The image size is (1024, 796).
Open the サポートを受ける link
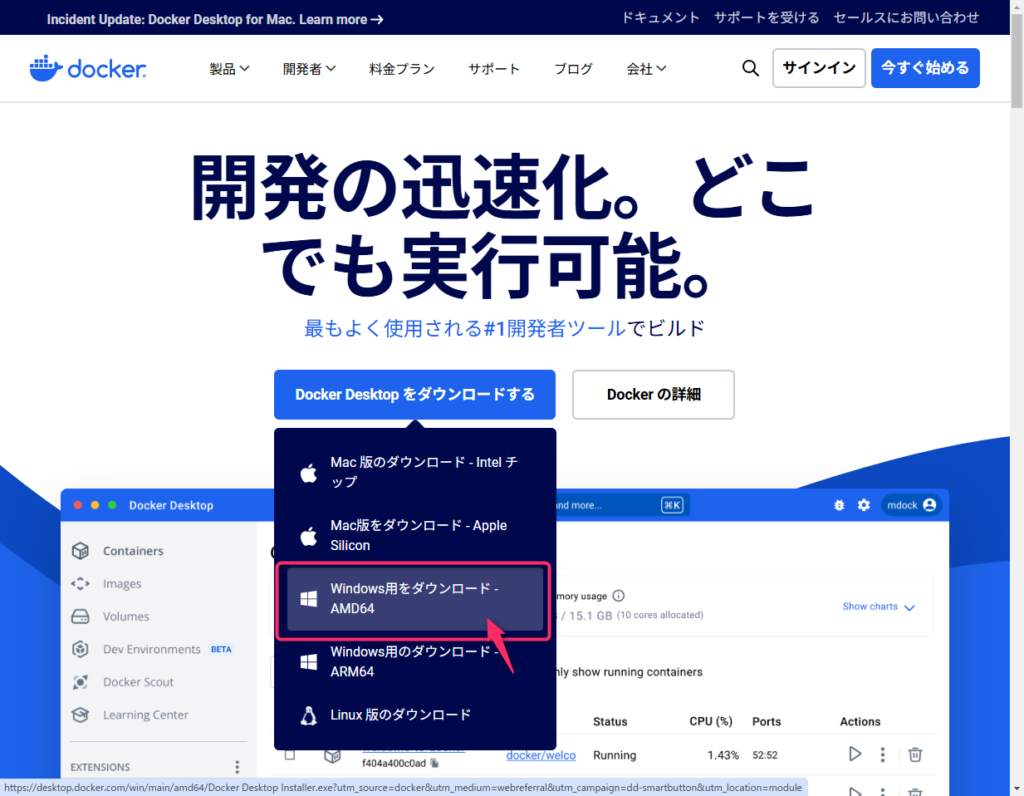coord(767,18)
